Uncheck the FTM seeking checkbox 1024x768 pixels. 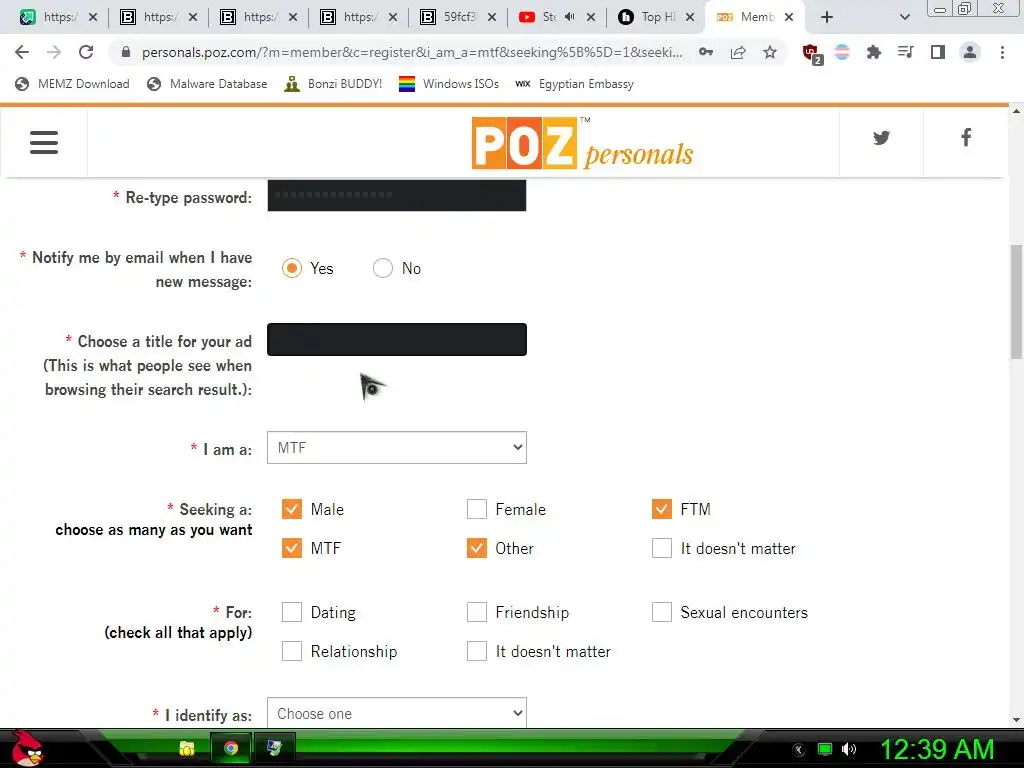point(662,509)
